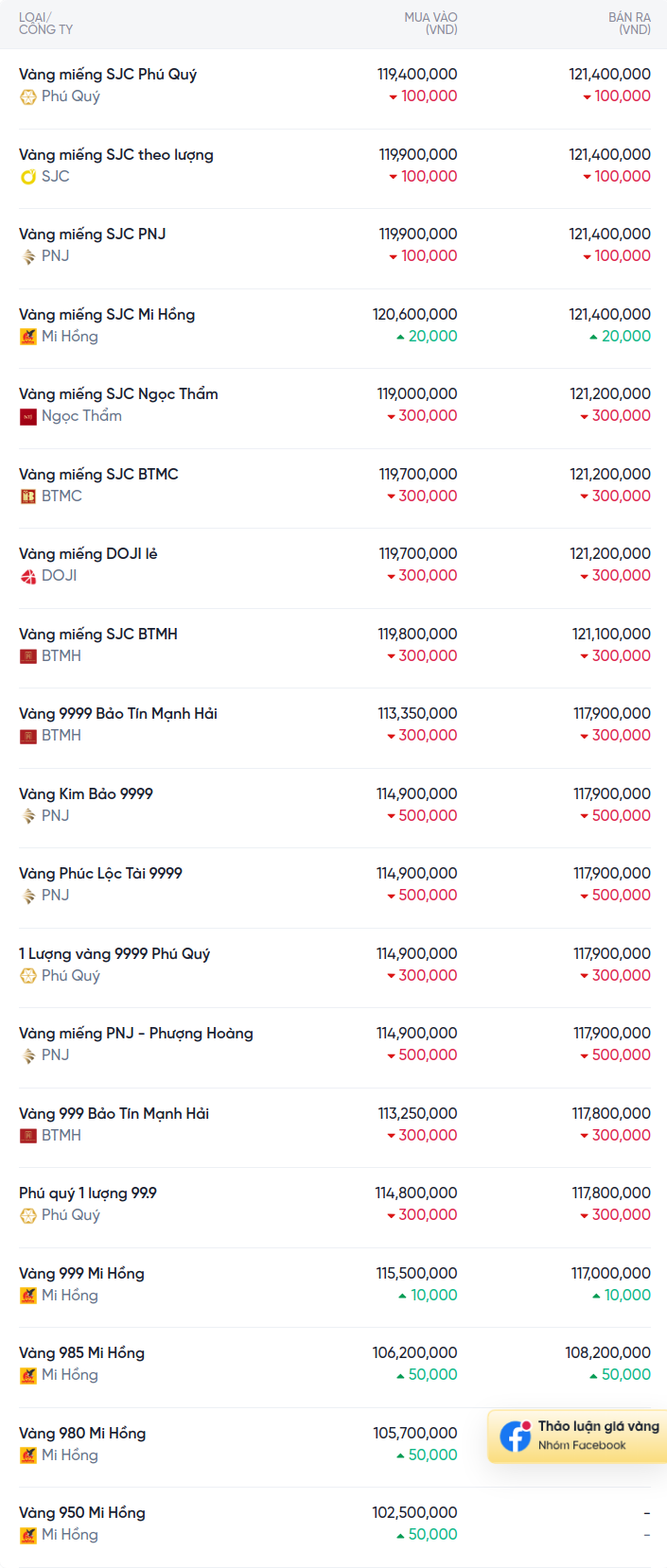Click the PNJ logo under Vàng miếng SJC PNJ
The height and width of the screenshot is (1568, 667).
28,256
